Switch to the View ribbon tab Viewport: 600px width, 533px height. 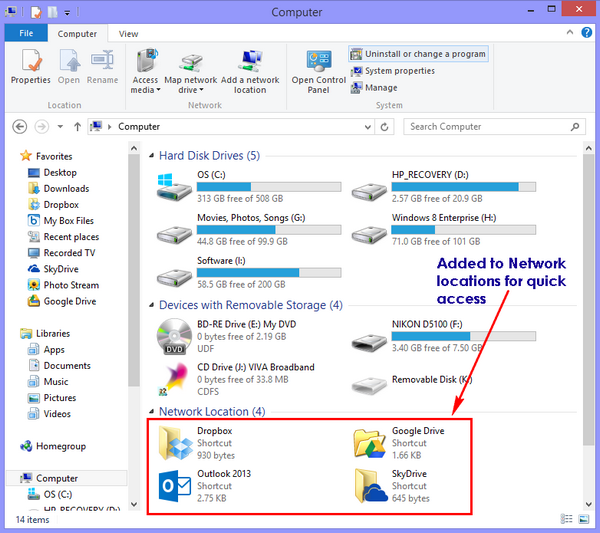[128, 34]
